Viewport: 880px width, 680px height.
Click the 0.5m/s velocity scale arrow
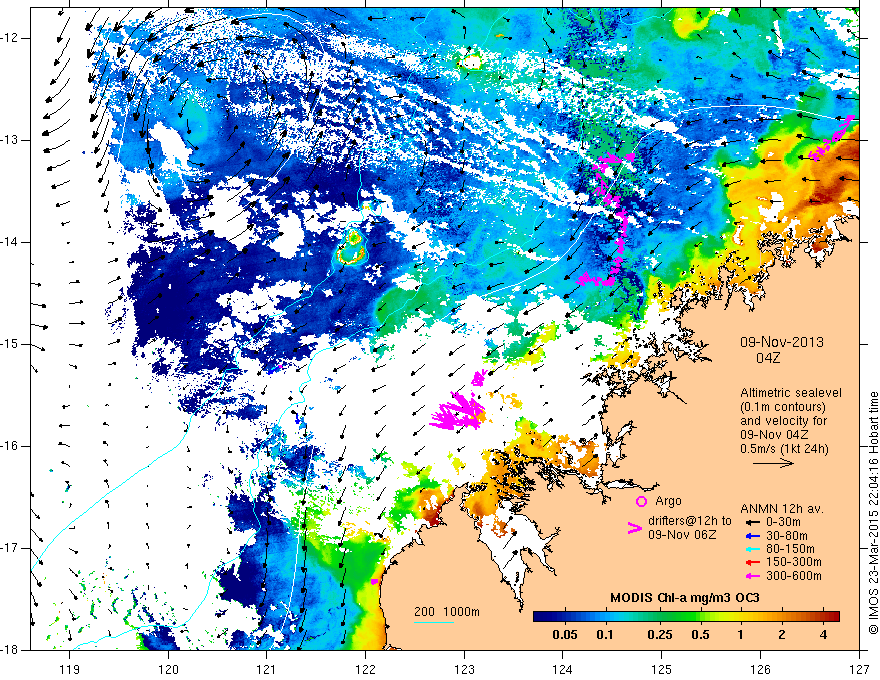pos(773,463)
